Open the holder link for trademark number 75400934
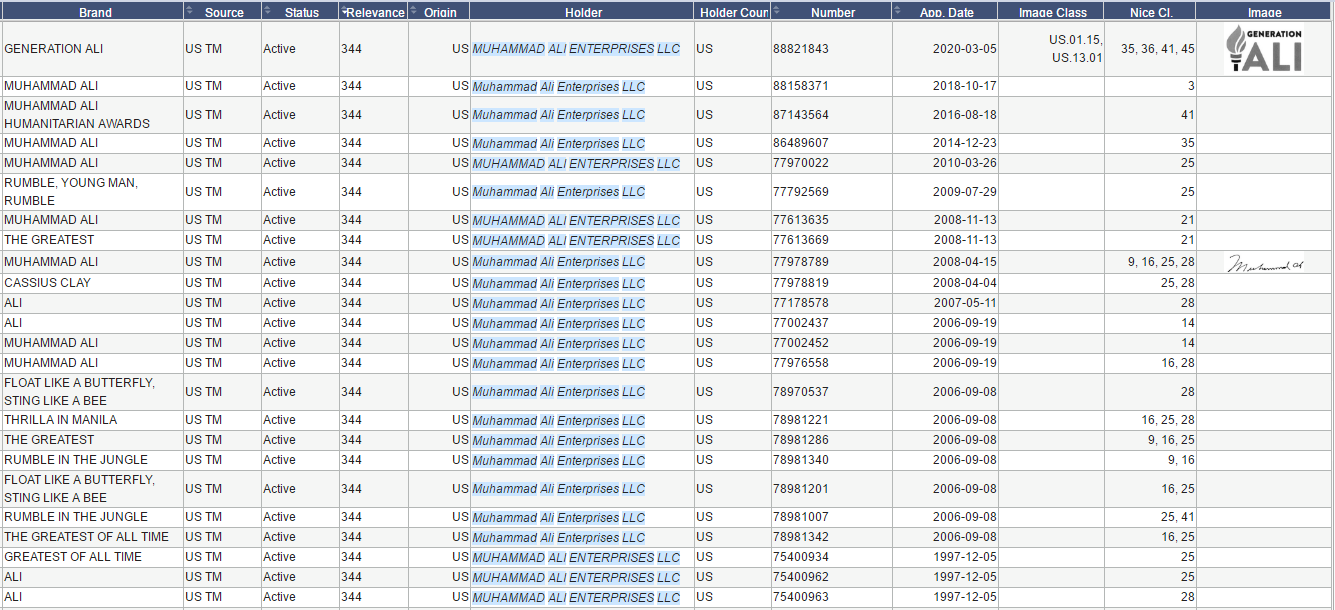 pyautogui.click(x=576, y=557)
